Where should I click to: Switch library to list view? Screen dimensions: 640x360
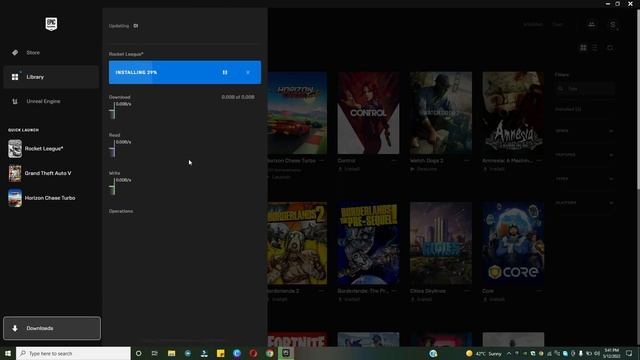click(x=595, y=48)
